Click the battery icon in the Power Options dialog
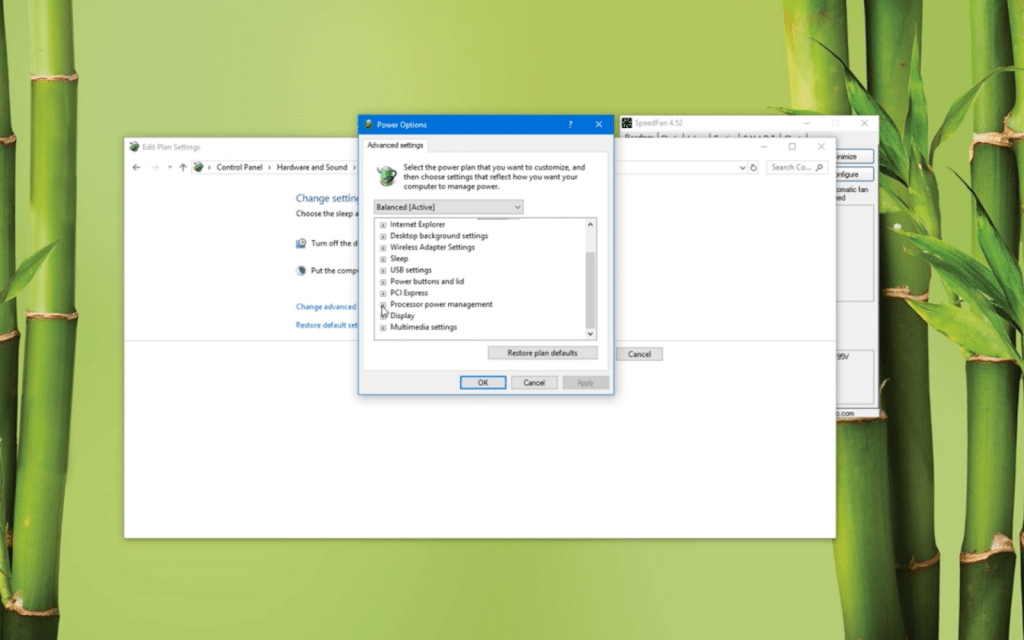The width and height of the screenshot is (1024, 640). pyautogui.click(x=386, y=176)
